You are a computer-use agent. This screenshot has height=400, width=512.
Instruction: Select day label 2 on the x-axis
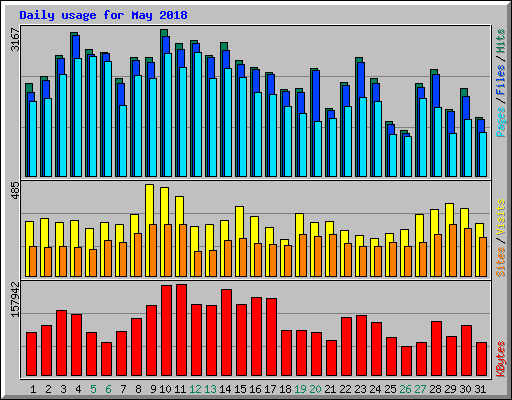click(x=48, y=389)
